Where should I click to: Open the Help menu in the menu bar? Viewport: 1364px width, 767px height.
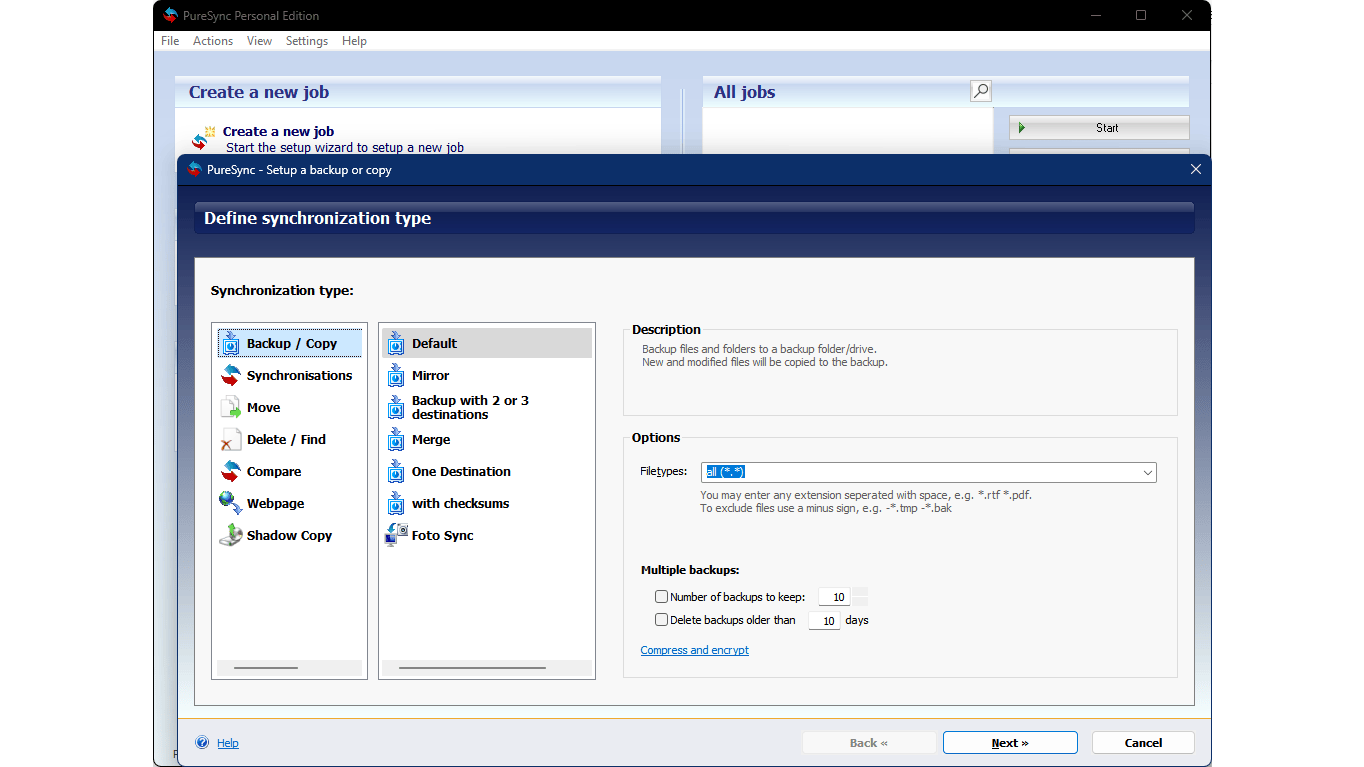coord(354,41)
